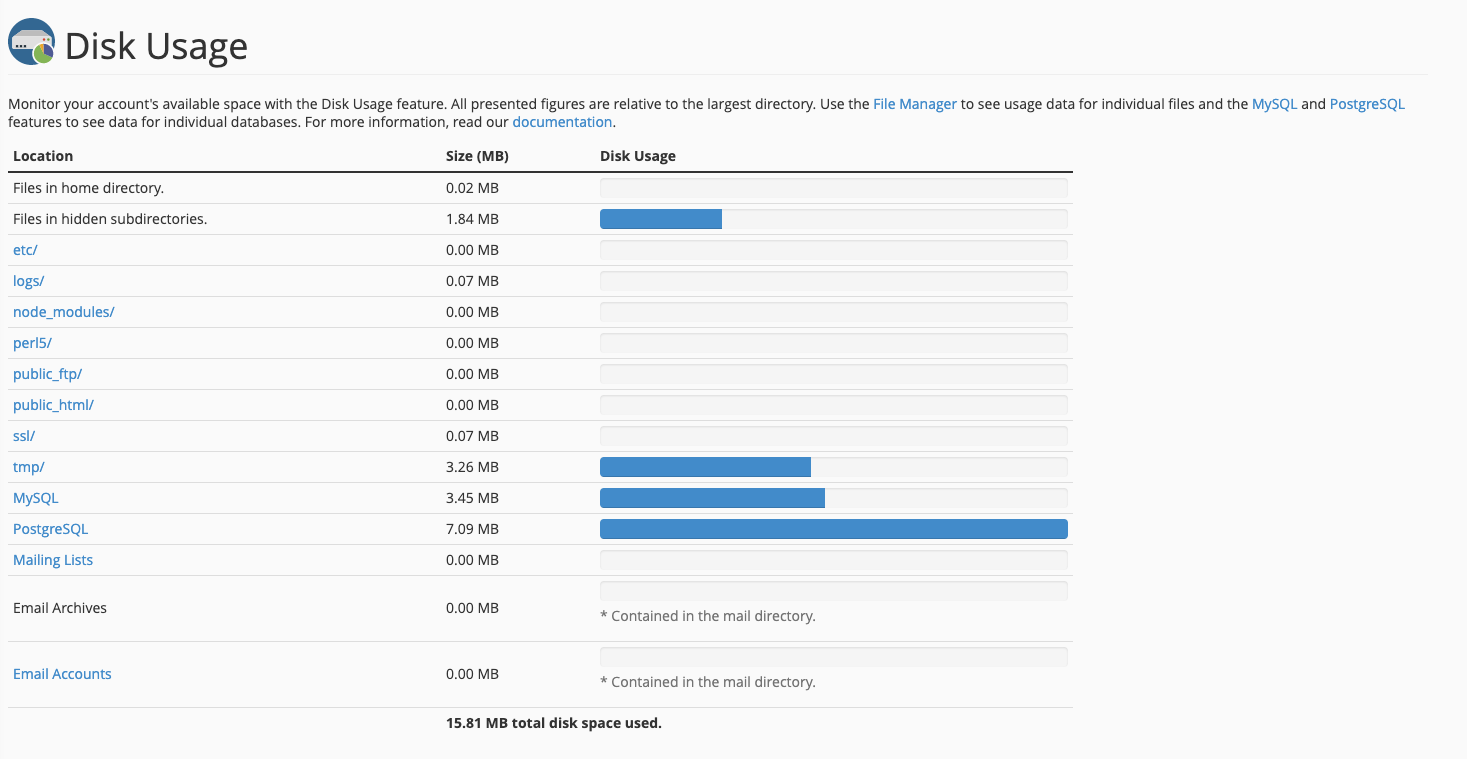
Task: Click the 3.26 MB size value
Action: pyautogui.click(x=472, y=467)
